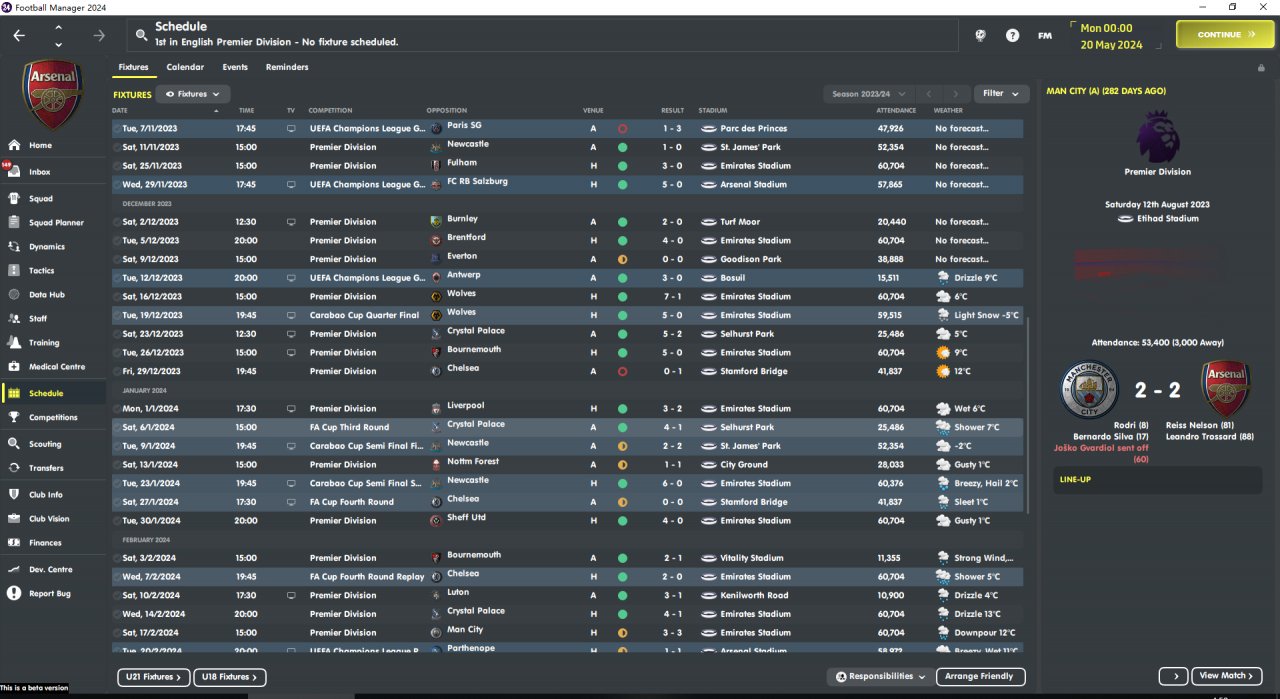Click the help question mark icon

[1013, 35]
